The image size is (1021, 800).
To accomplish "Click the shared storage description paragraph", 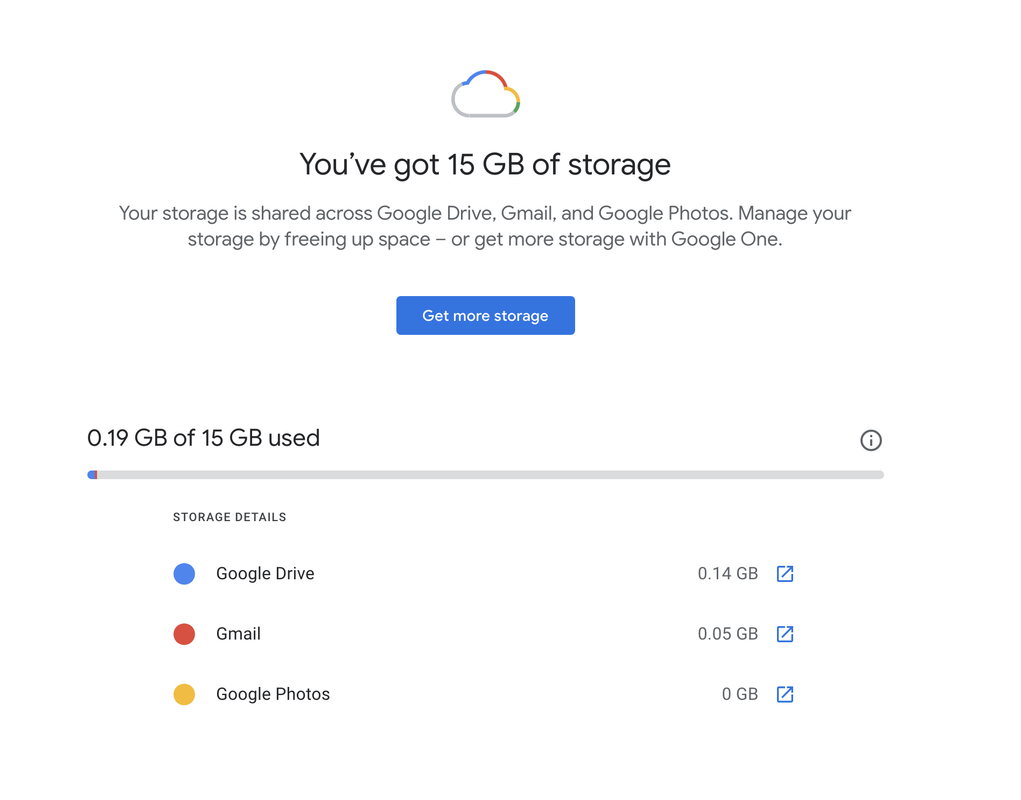I will click(485, 227).
